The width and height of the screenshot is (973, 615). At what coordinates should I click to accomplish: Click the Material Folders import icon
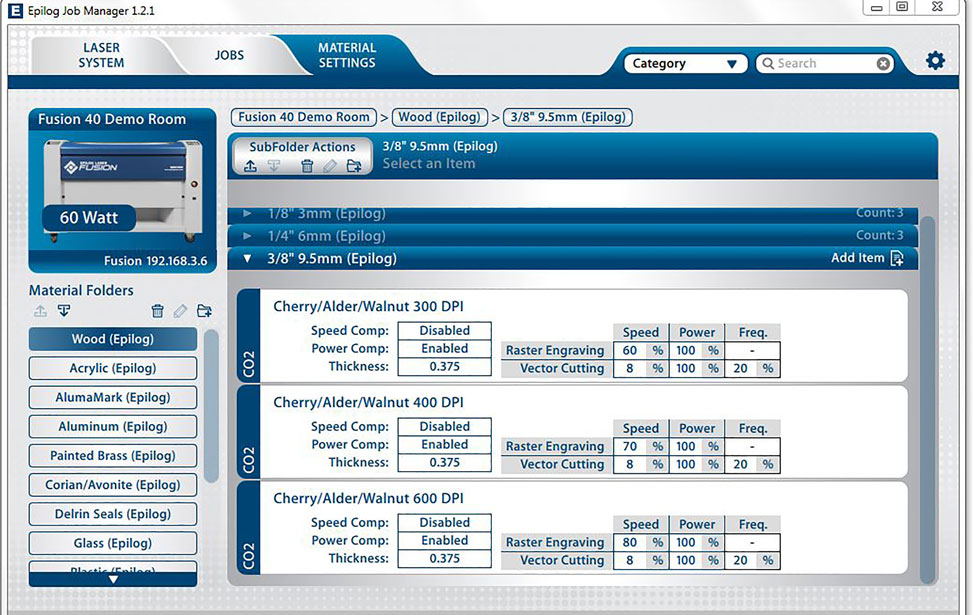64,311
